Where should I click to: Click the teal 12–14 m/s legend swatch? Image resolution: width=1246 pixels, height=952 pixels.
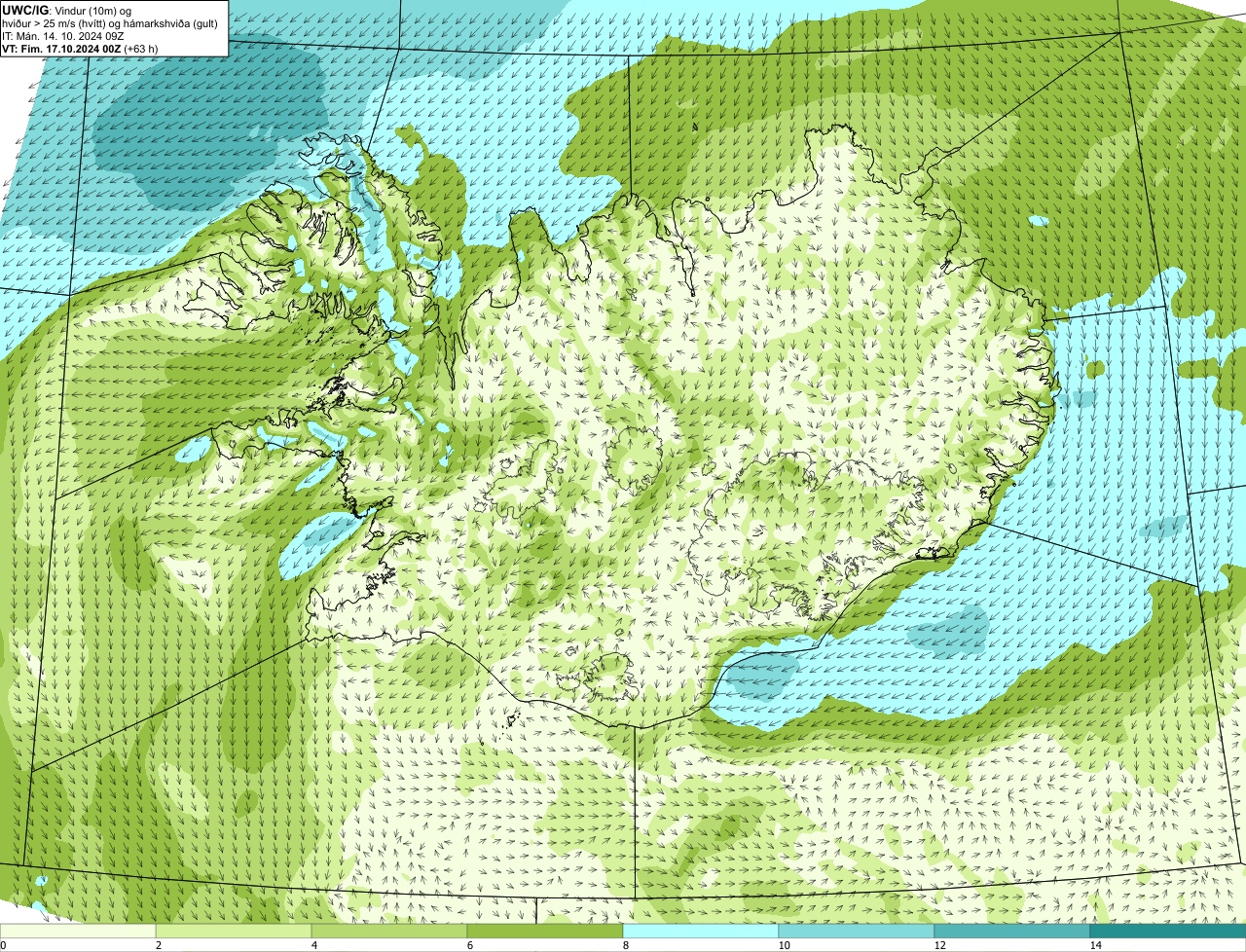[1013, 931]
